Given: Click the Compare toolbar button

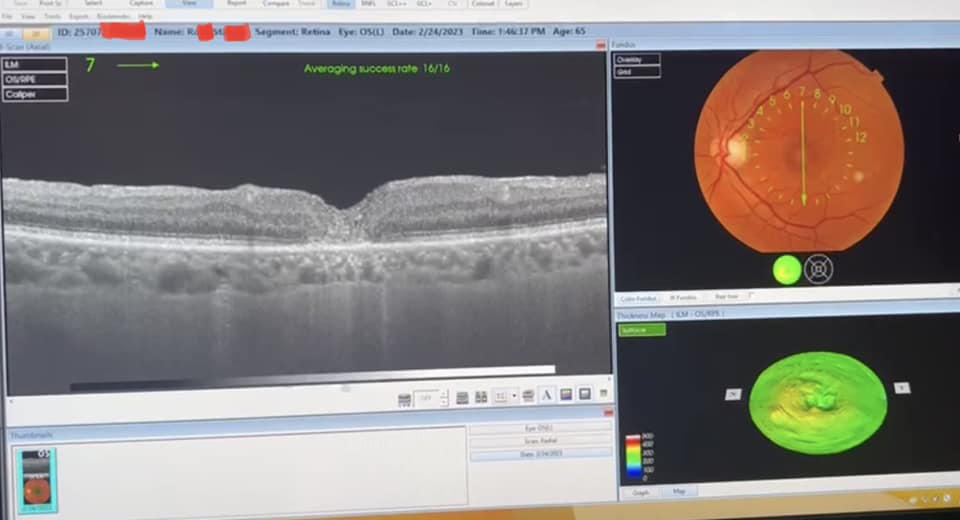Looking at the screenshot, I should coord(278,4).
